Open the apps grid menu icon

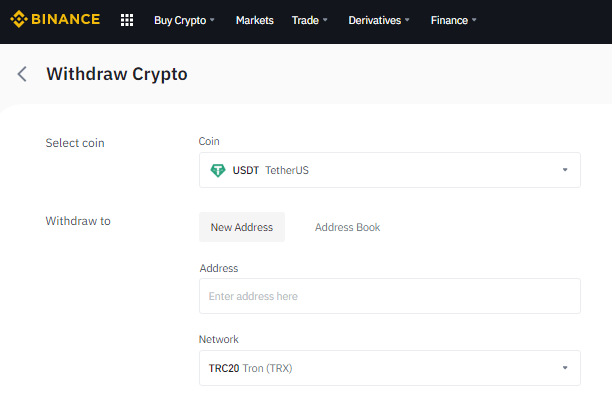tap(127, 20)
